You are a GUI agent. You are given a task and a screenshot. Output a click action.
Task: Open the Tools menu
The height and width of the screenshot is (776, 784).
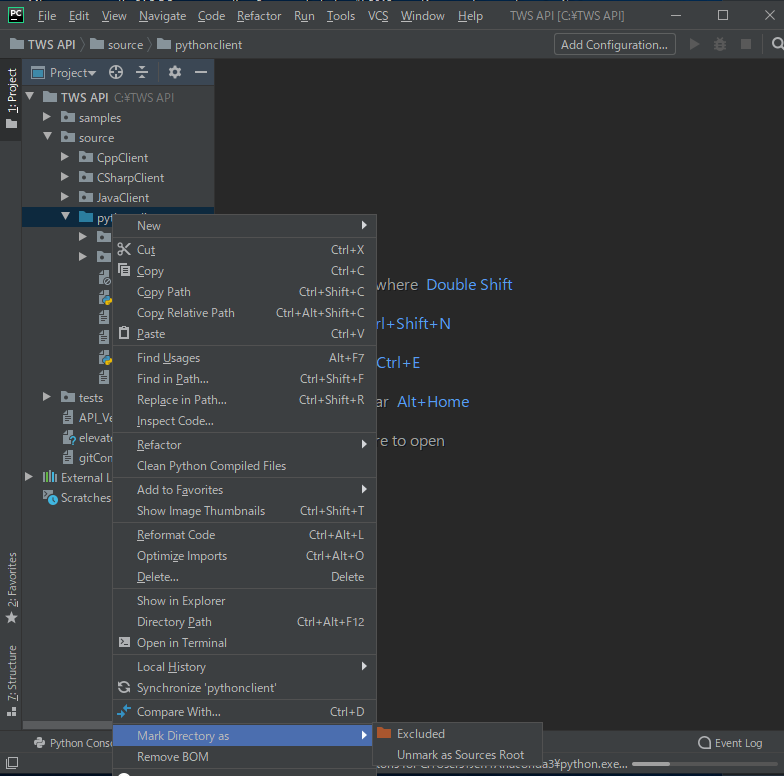[x=341, y=16]
